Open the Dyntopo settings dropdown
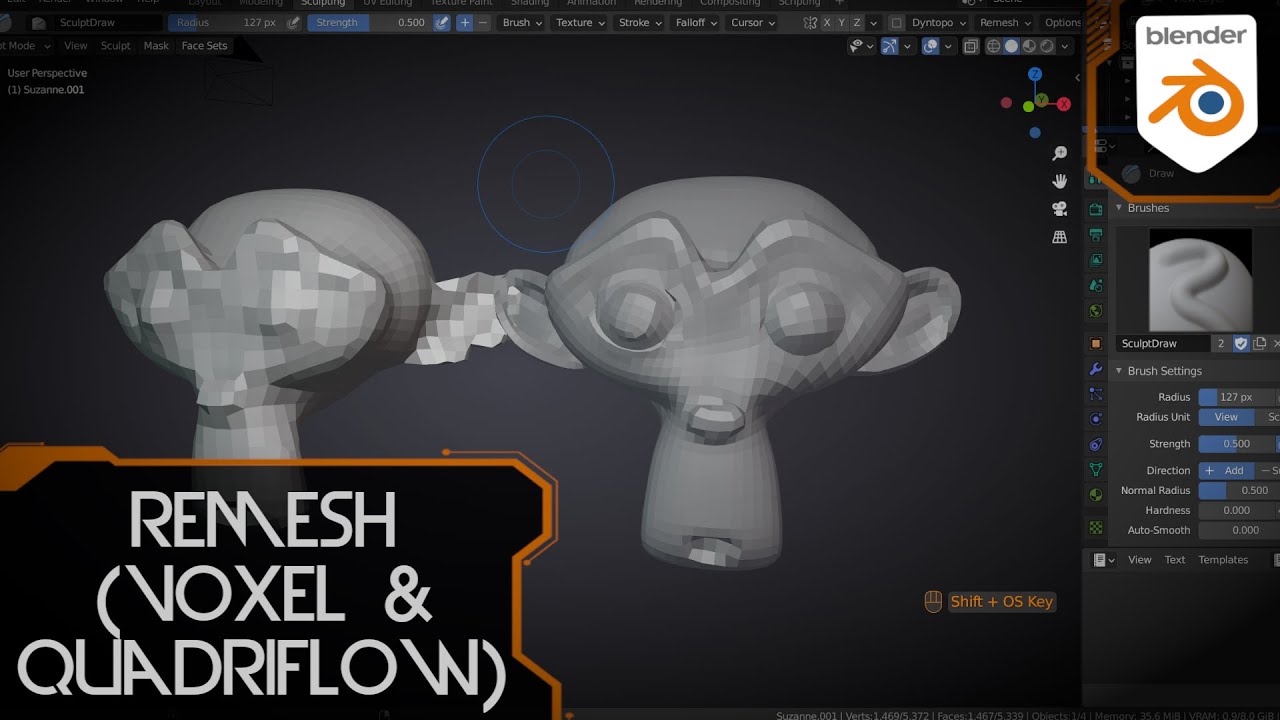 (939, 22)
